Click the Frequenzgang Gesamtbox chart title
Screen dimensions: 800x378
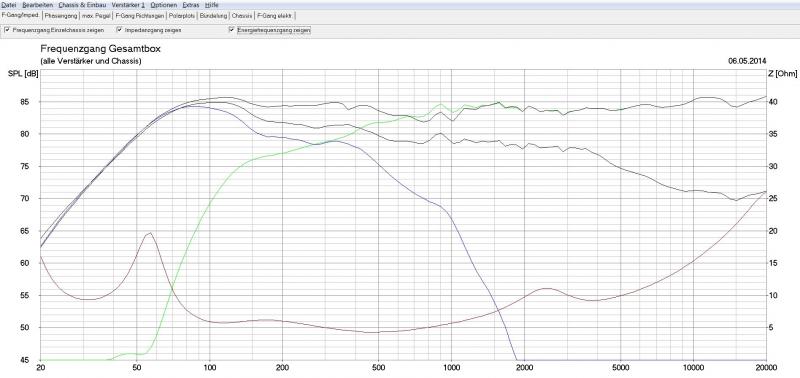click(x=100, y=49)
